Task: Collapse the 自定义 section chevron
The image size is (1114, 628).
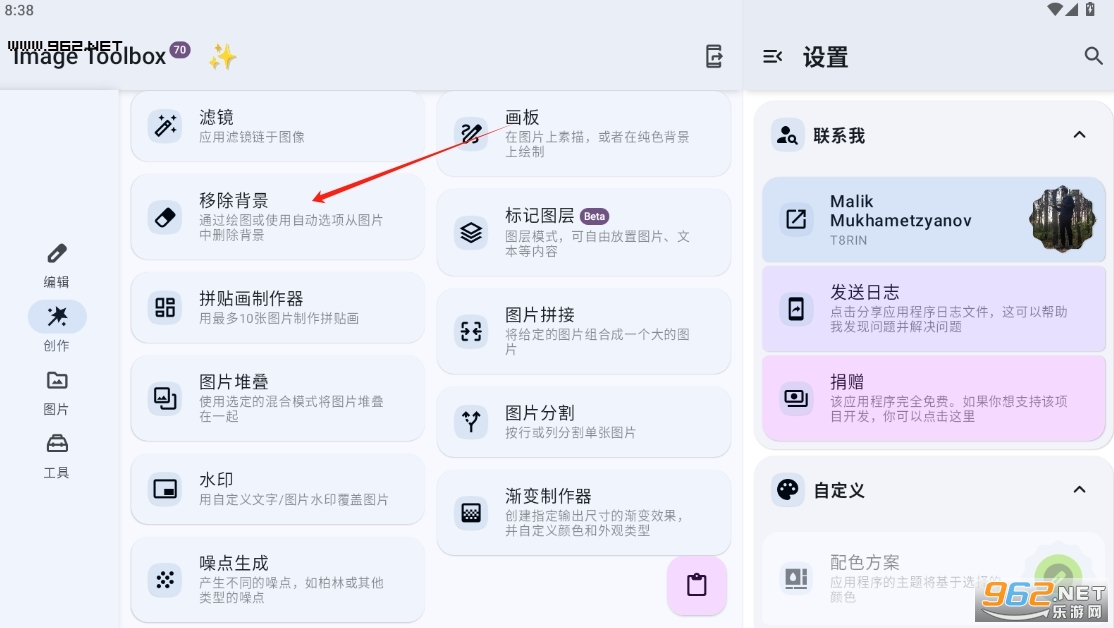Action: click(x=1079, y=489)
